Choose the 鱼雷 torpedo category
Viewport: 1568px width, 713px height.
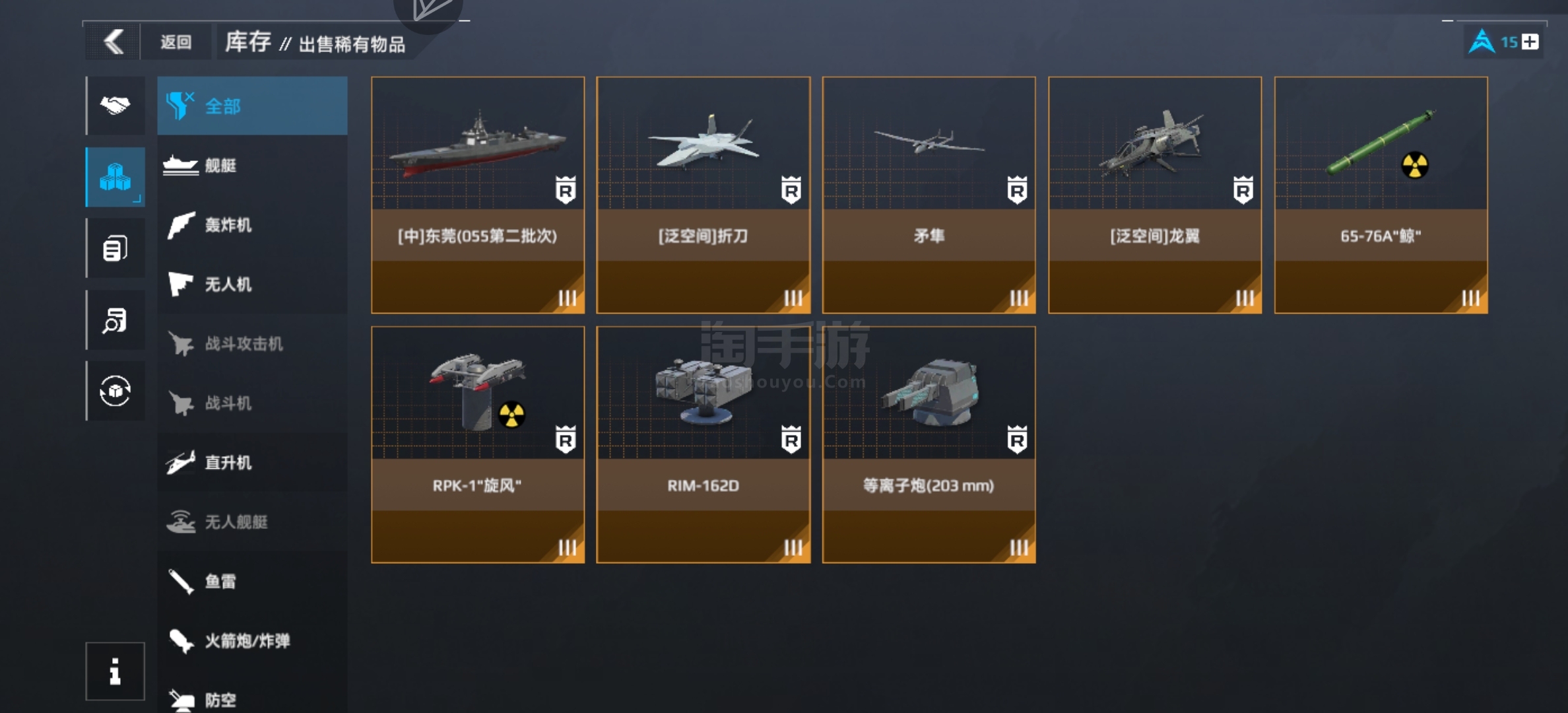tap(252, 581)
